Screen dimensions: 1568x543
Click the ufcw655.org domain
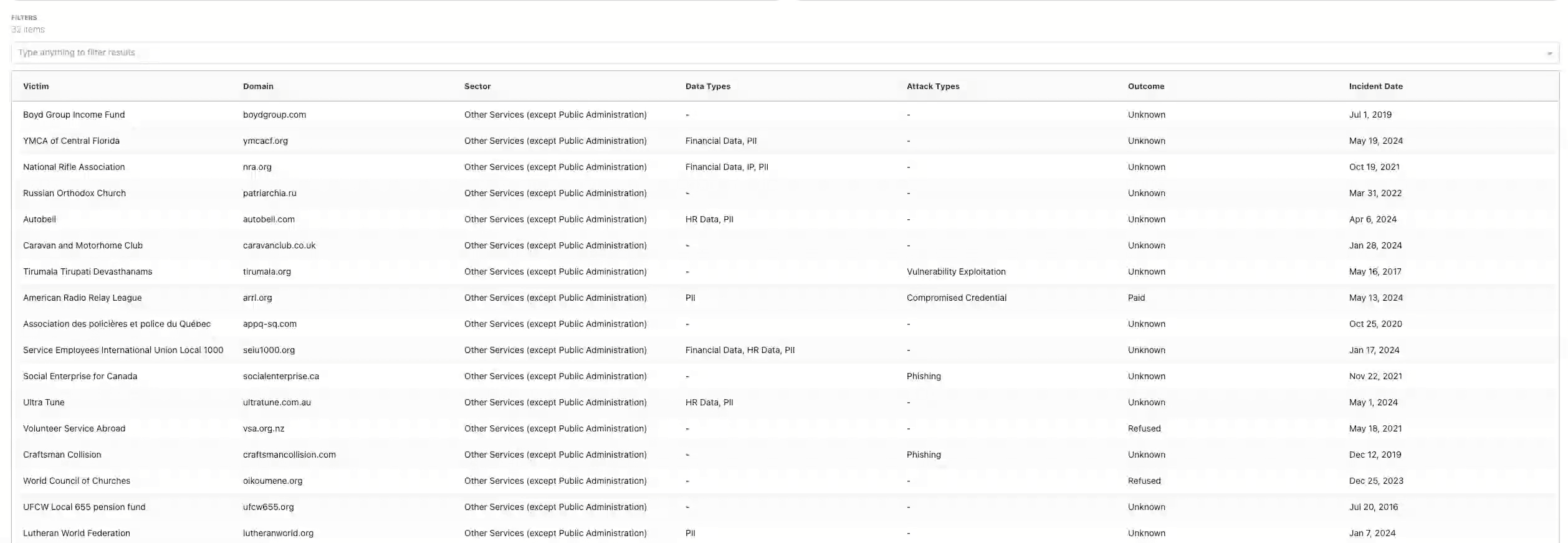point(269,507)
